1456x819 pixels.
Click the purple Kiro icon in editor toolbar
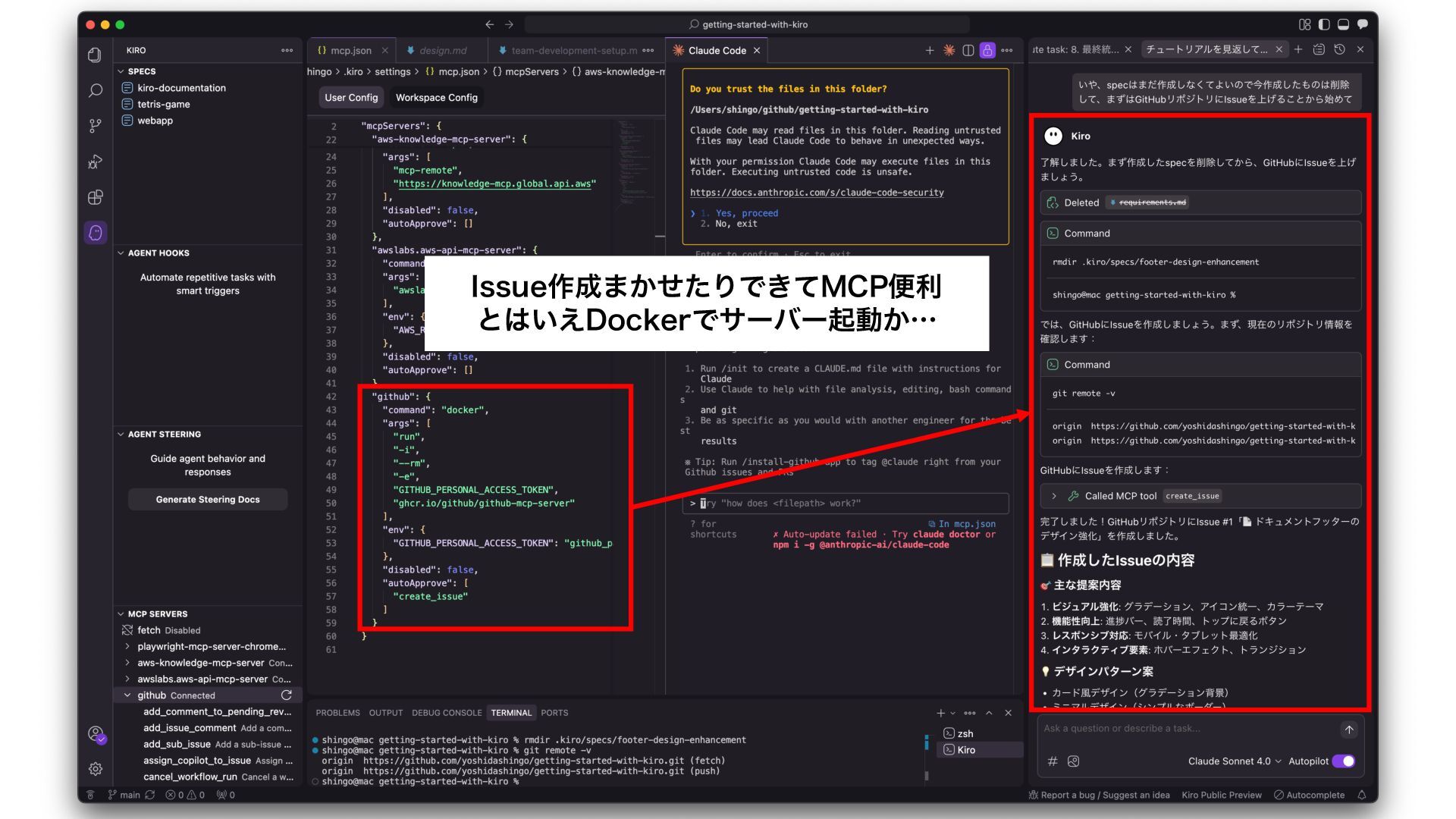(x=987, y=50)
